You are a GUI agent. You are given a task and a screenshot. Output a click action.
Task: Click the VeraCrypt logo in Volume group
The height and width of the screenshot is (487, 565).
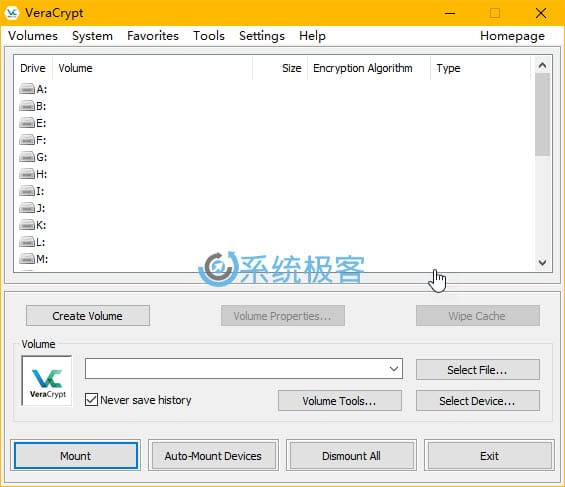pyautogui.click(x=47, y=381)
